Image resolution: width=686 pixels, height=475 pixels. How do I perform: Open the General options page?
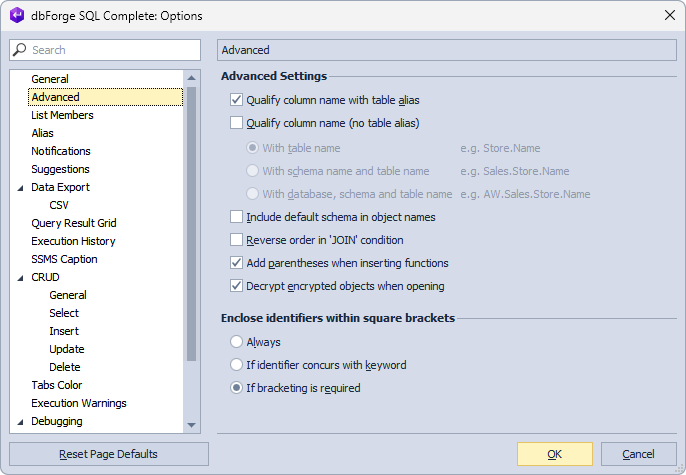50,79
